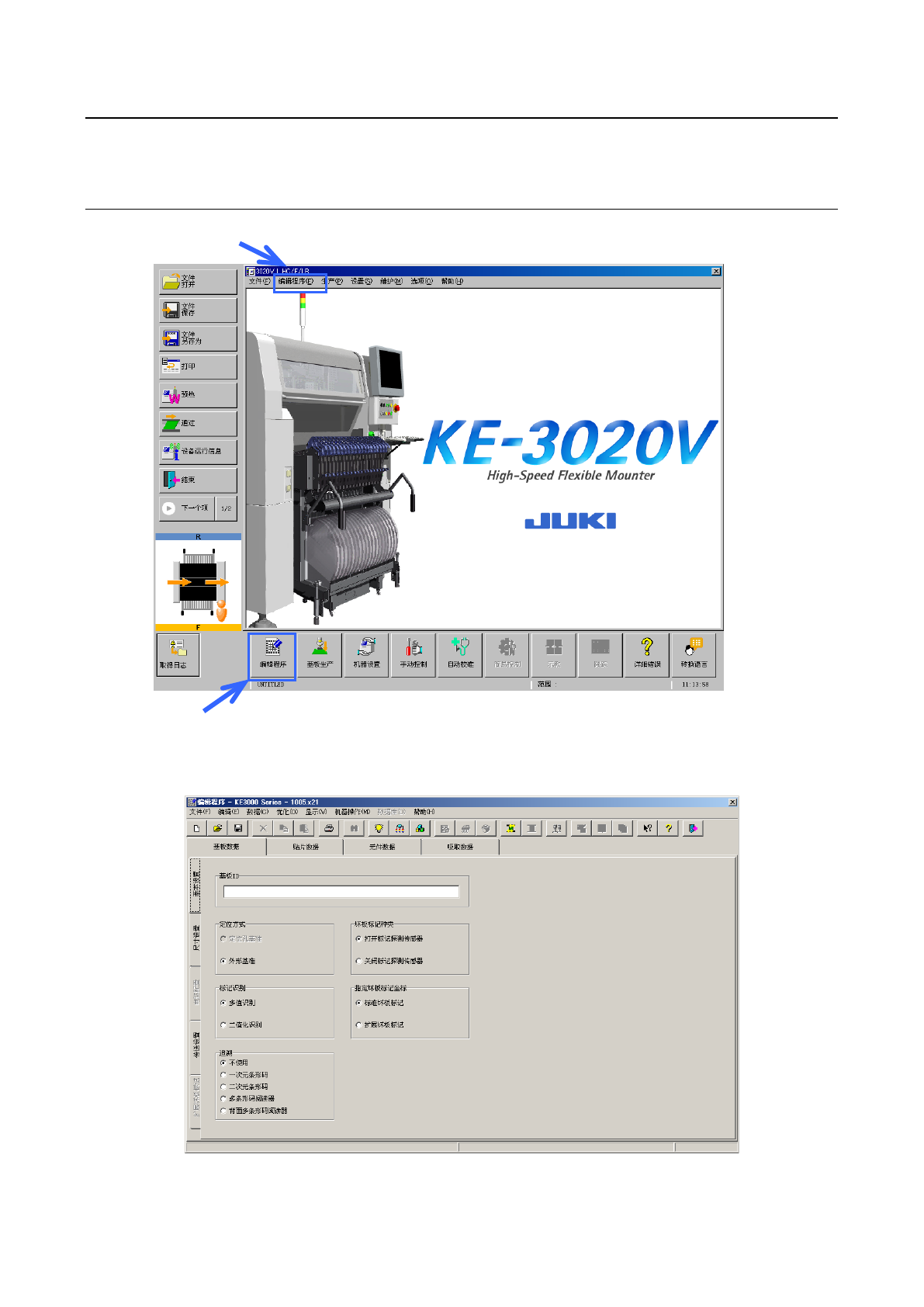This screenshot has width=924, height=1307.
Task: Click printer icon in editor toolbar
Action: point(329,828)
